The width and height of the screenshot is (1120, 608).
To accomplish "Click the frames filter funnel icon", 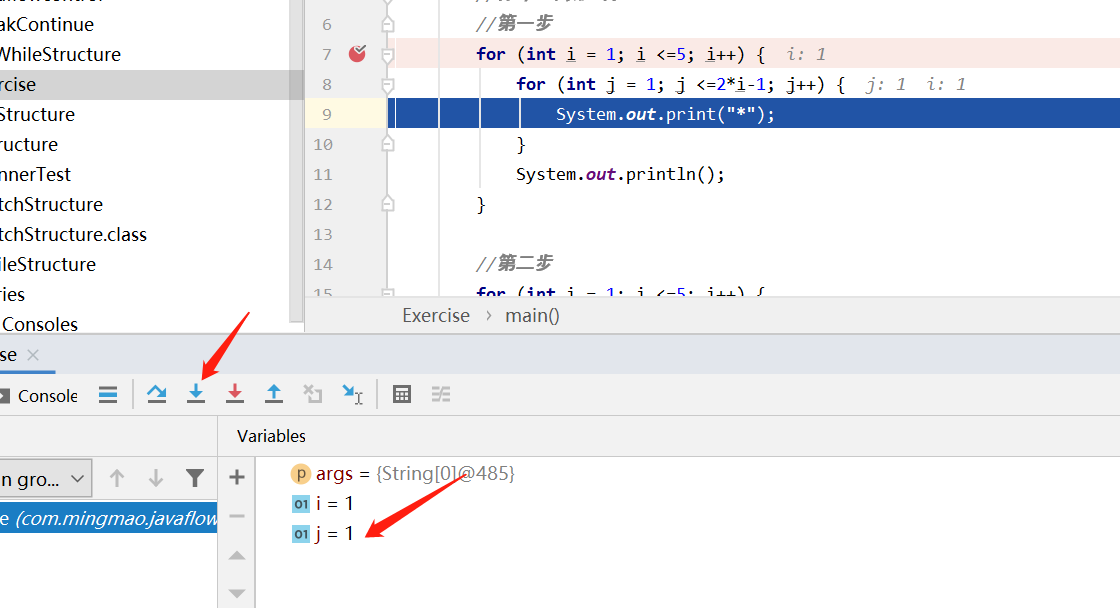I will (195, 478).
